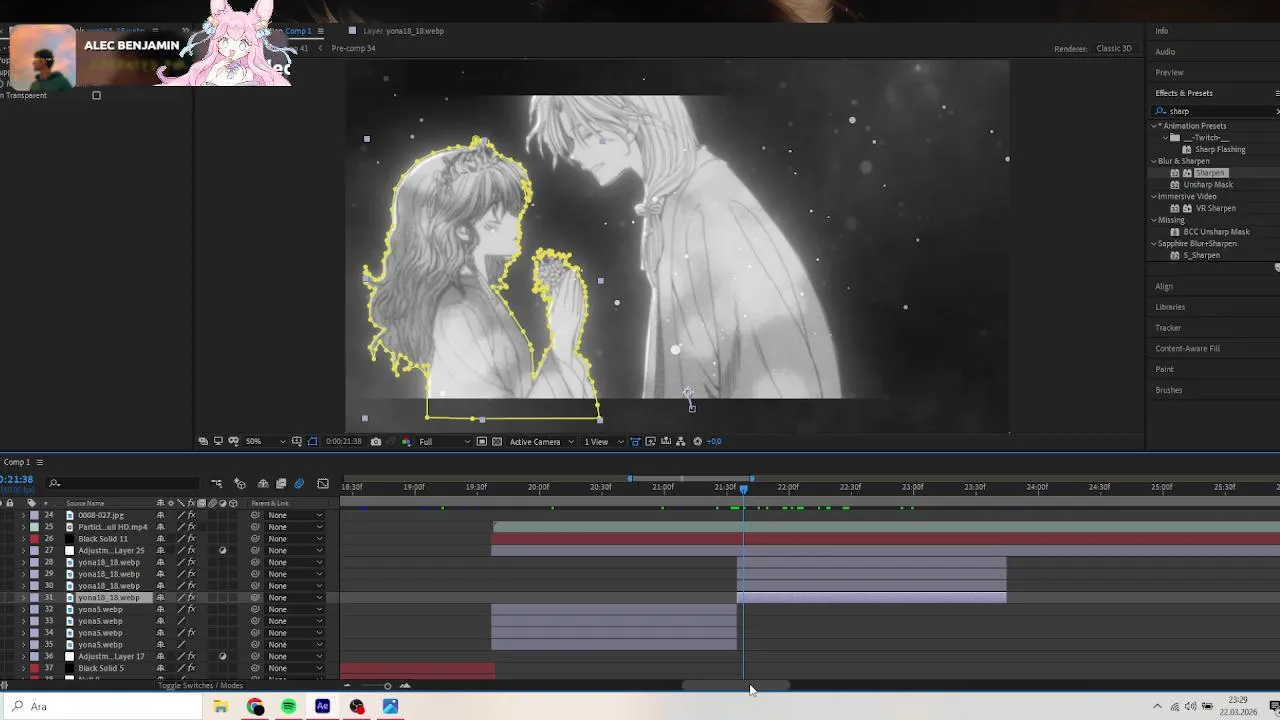
Task: Click the timeline zoom-in mountain icon
Action: point(405,685)
